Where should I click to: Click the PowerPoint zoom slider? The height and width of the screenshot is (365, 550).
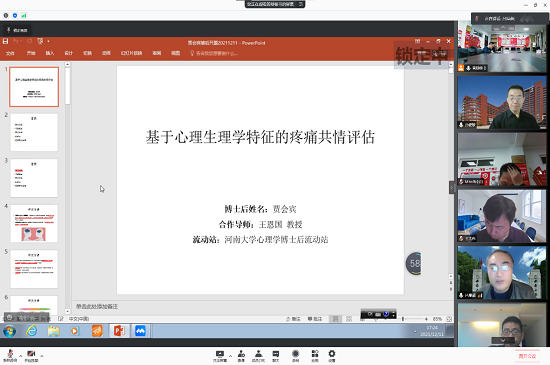pyautogui.click(x=414, y=319)
